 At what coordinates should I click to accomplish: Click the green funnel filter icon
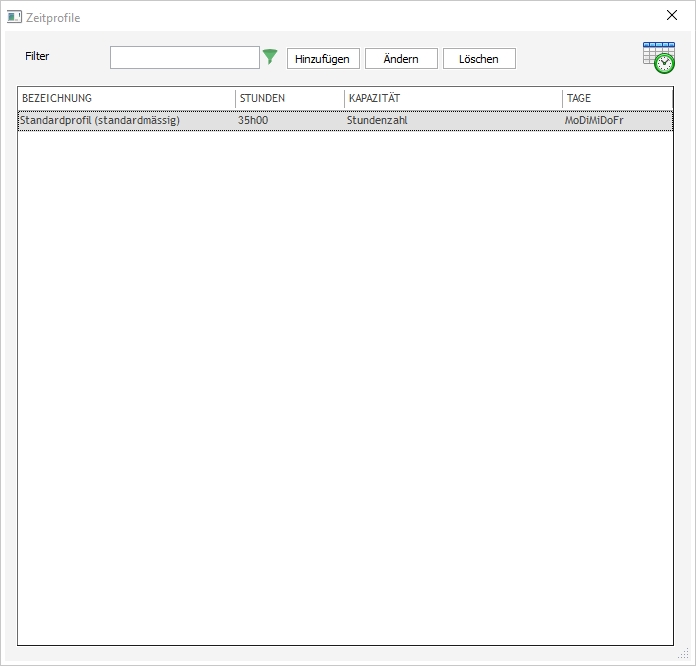click(270, 57)
